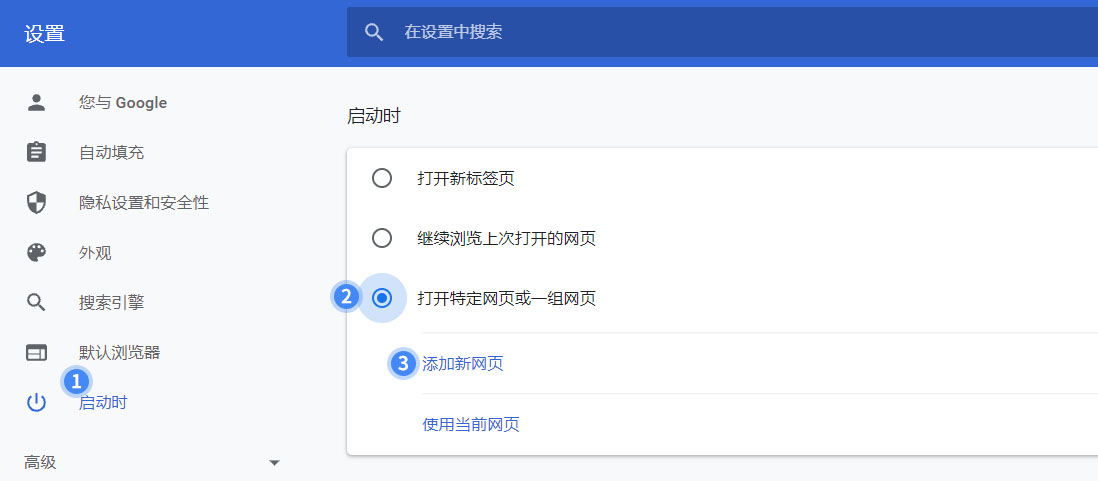Go to the 隐私设置和安全性 section
Viewport: 1098px width, 481px height.
point(144,202)
